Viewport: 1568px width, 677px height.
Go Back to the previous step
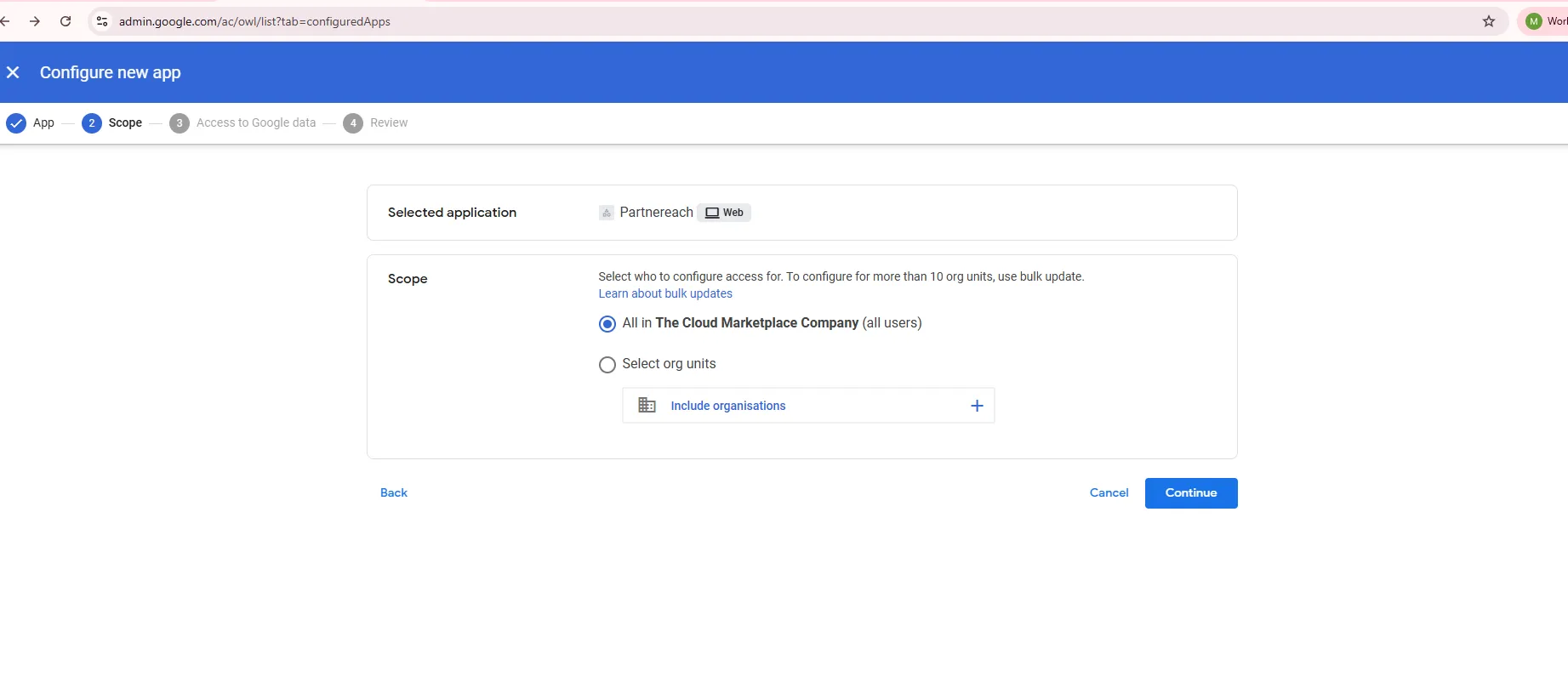[x=394, y=492]
